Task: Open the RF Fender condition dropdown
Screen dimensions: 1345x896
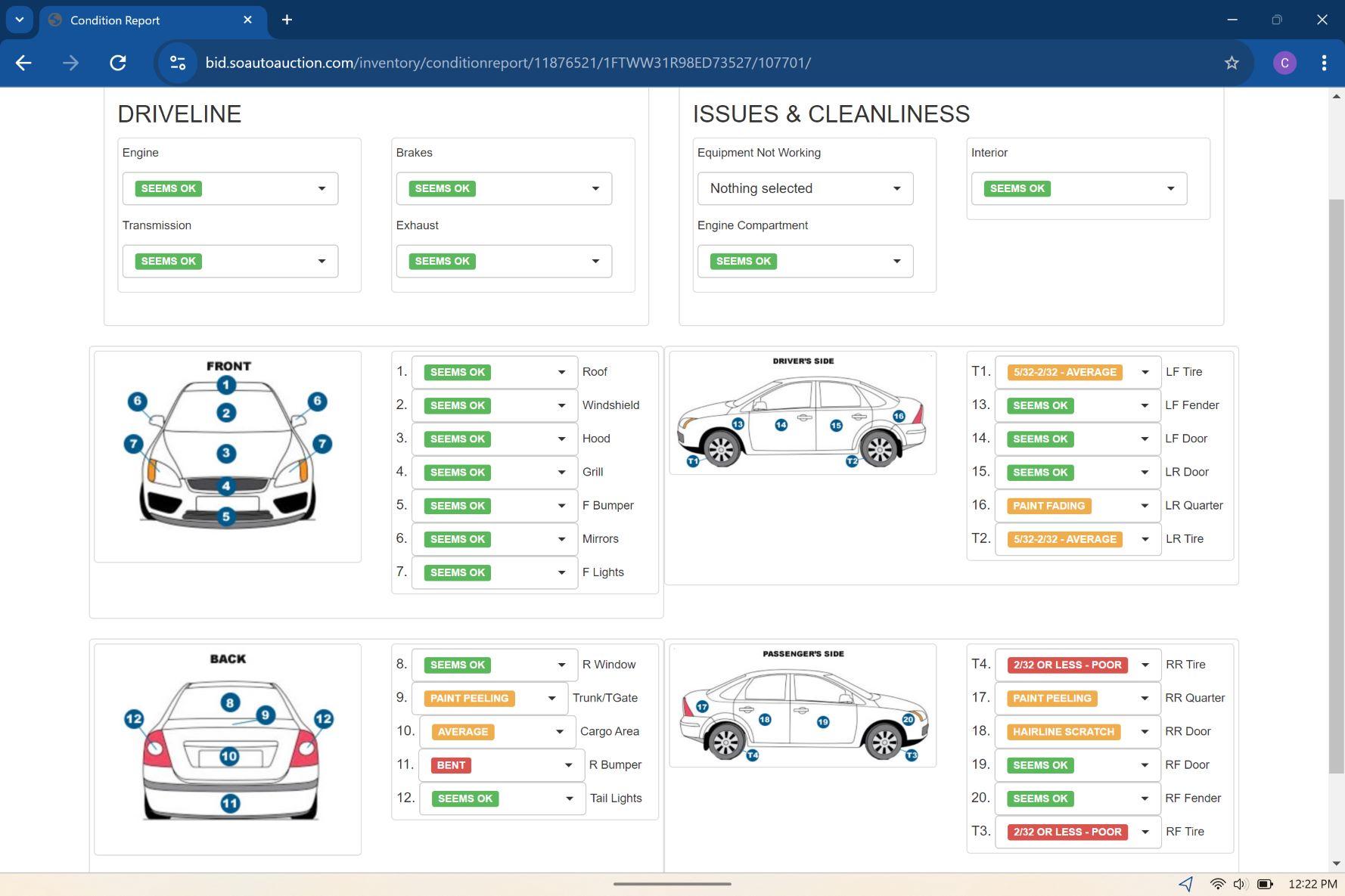Action: point(1078,798)
